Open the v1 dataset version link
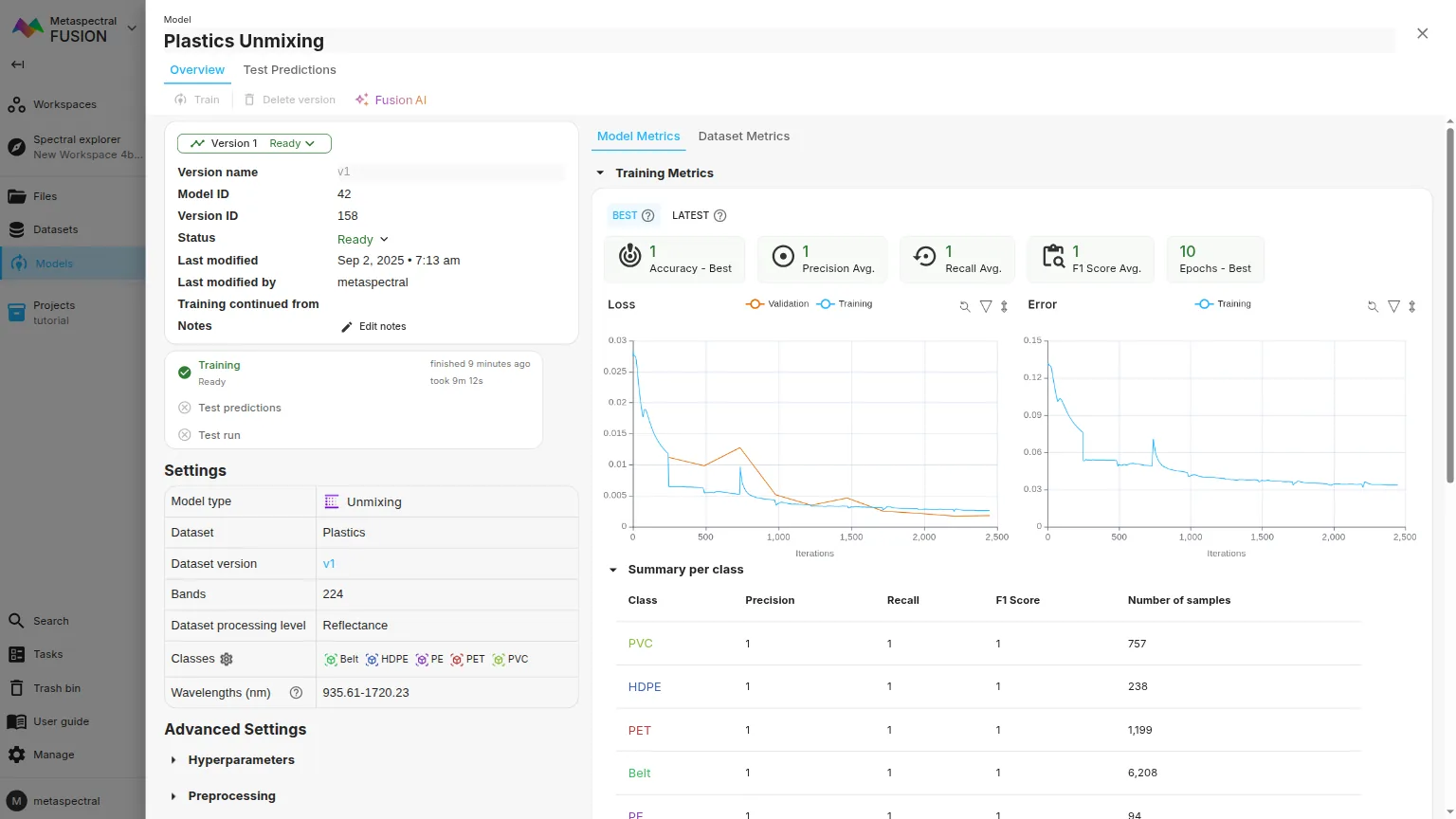Image resolution: width=1456 pixels, height=819 pixels. click(329, 564)
